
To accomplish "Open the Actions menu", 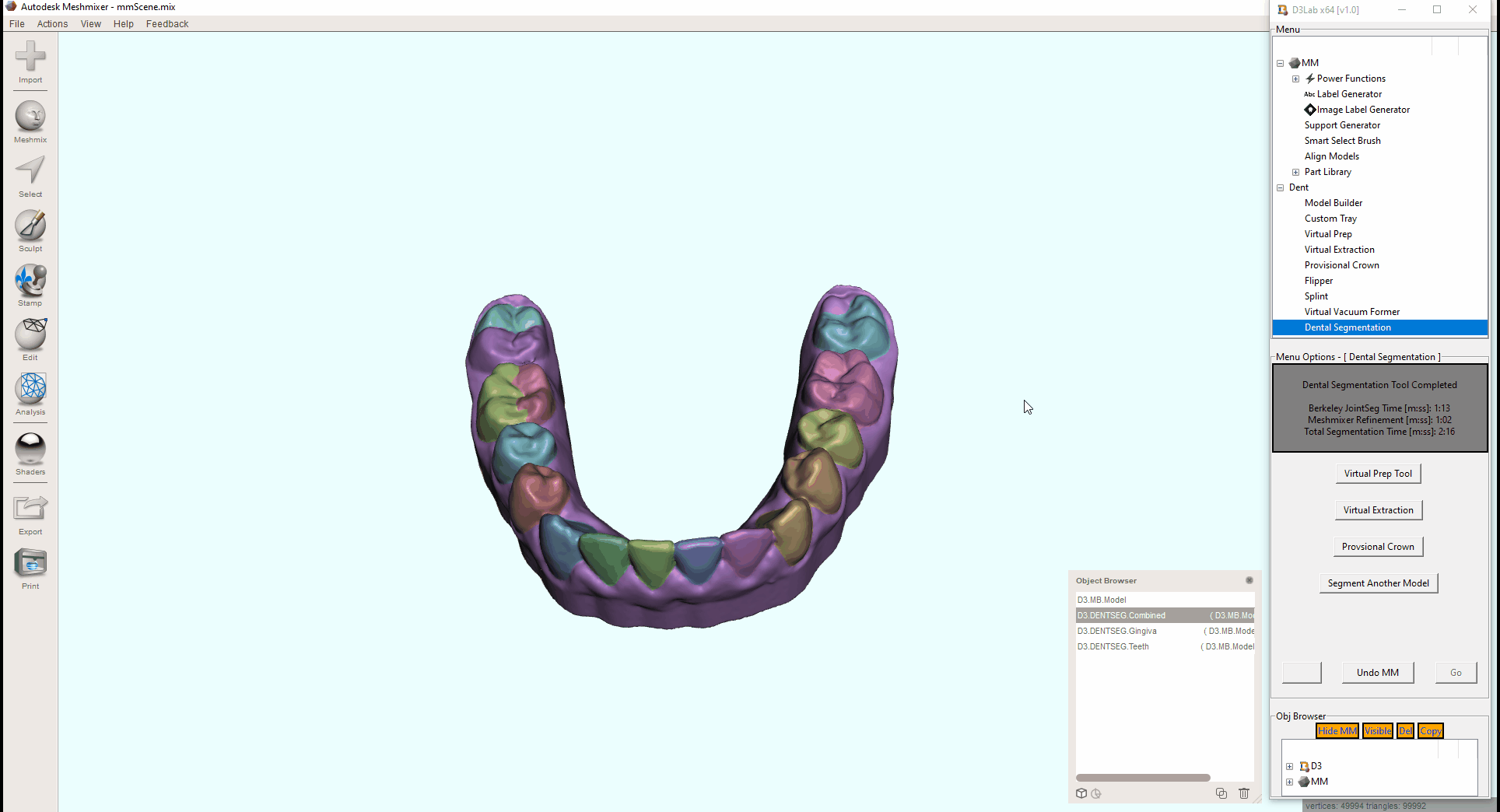I will [x=52, y=23].
